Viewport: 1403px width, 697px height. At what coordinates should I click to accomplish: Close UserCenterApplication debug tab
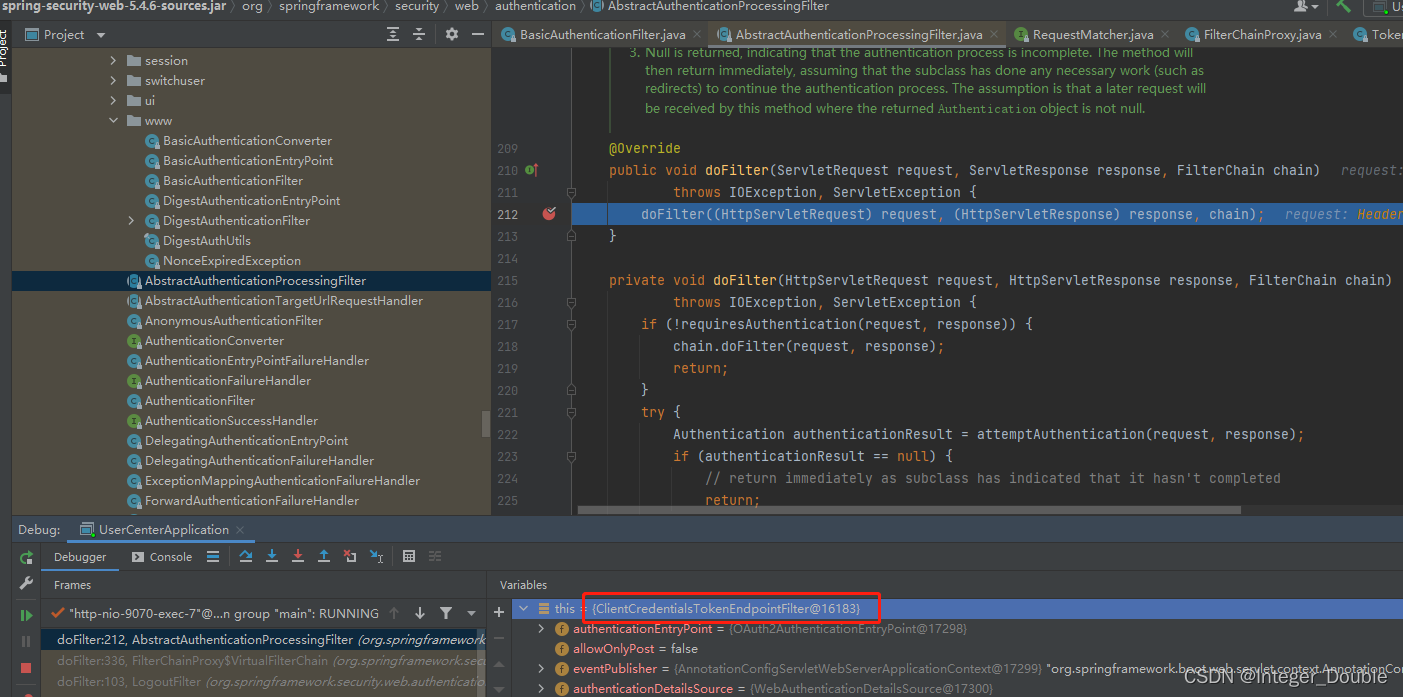point(242,530)
